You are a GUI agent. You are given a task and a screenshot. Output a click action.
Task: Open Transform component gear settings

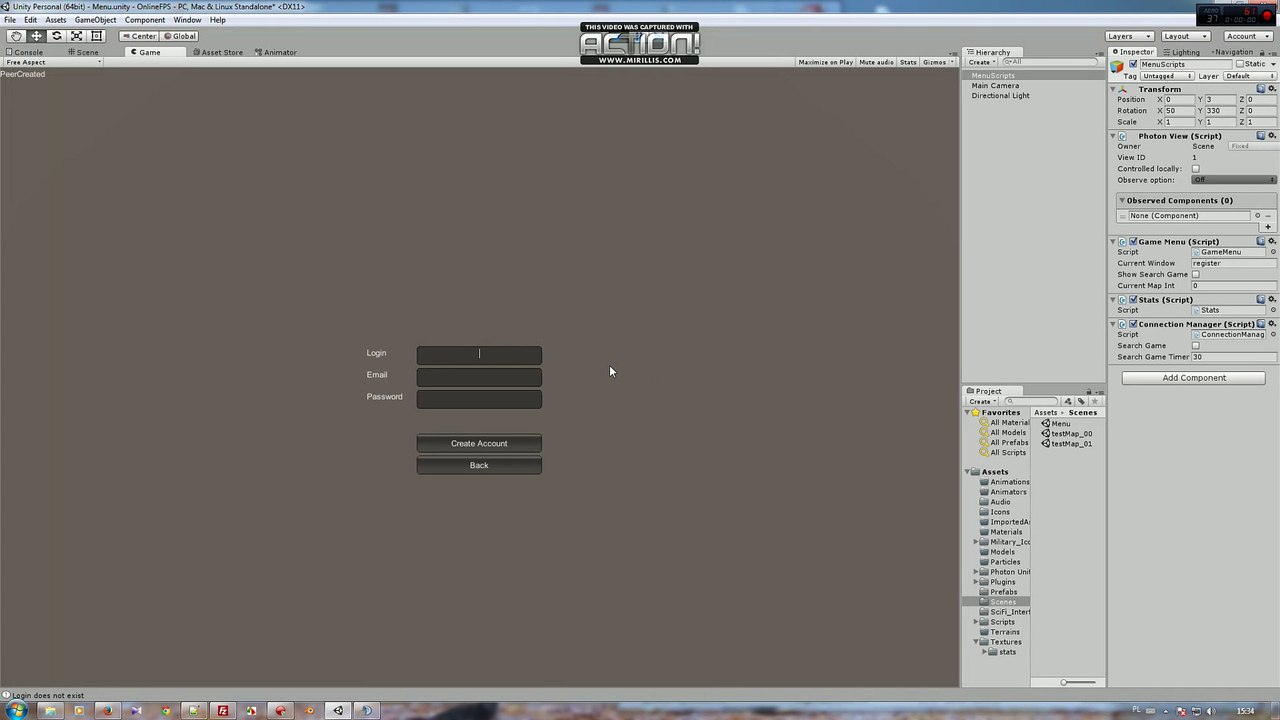[x=1272, y=89]
